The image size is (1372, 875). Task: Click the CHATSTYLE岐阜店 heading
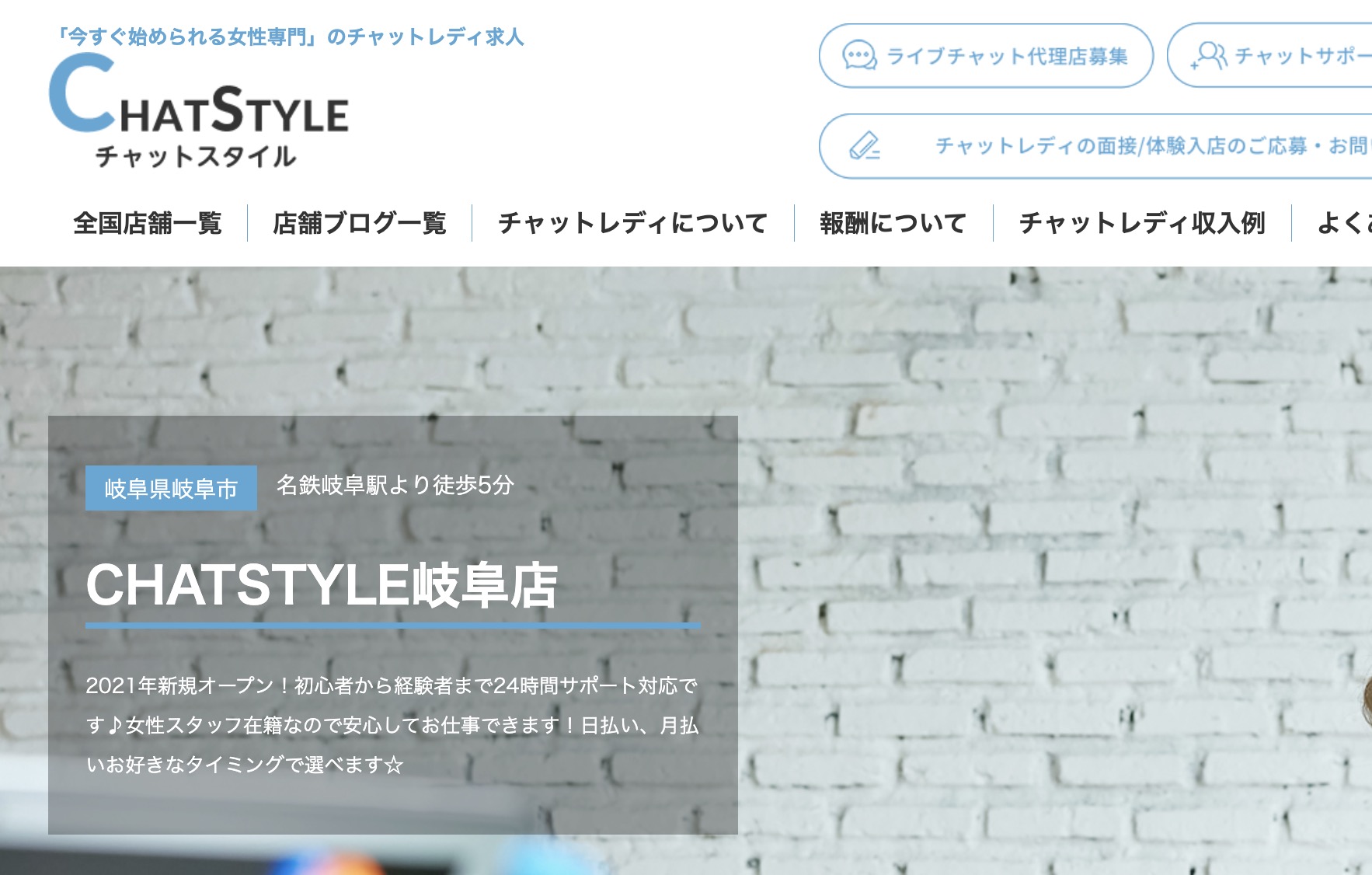click(x=322, y=584)
